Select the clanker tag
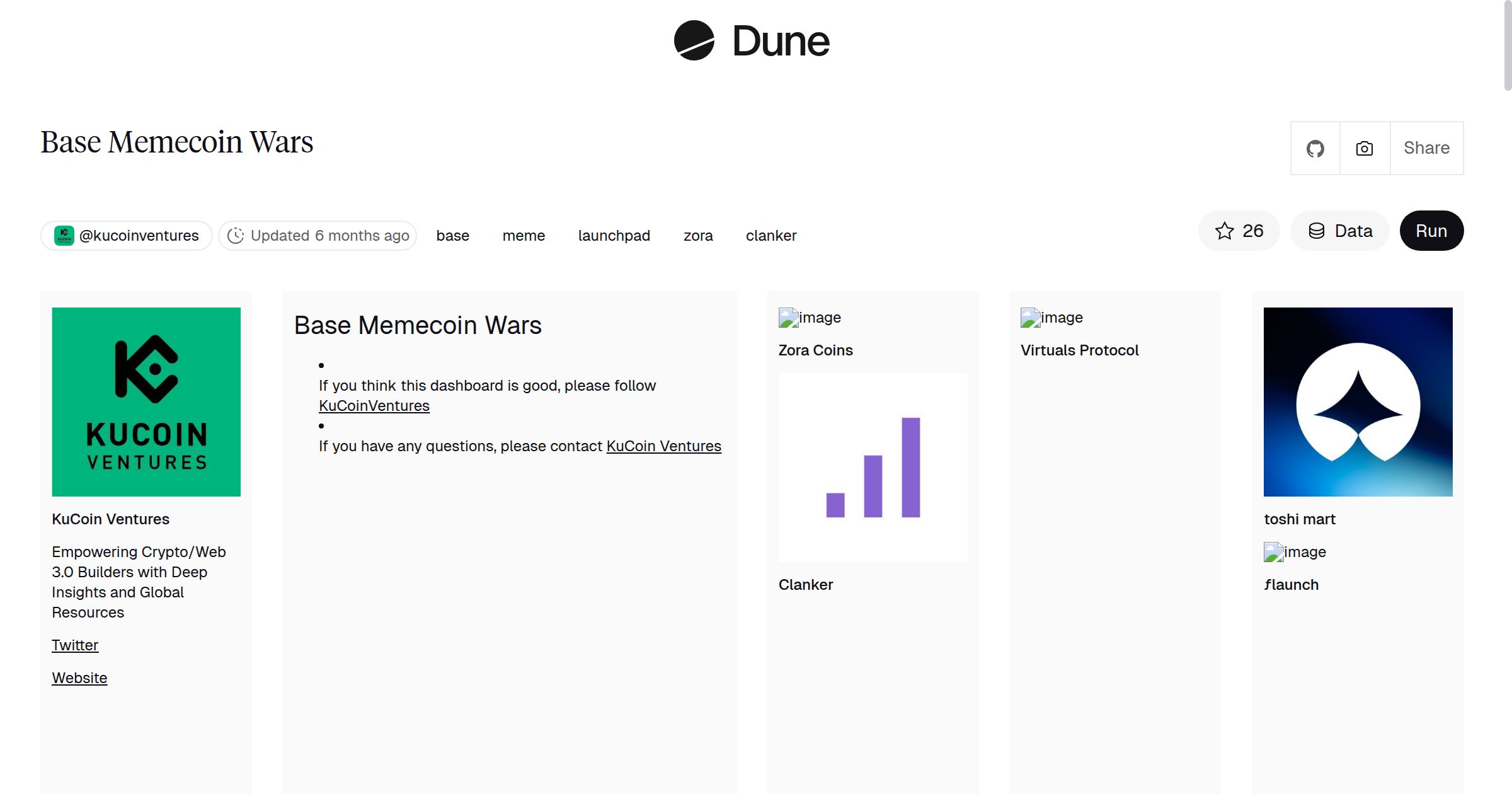The width and height of the screenshot is (1512, 794). tap(771, 235)
